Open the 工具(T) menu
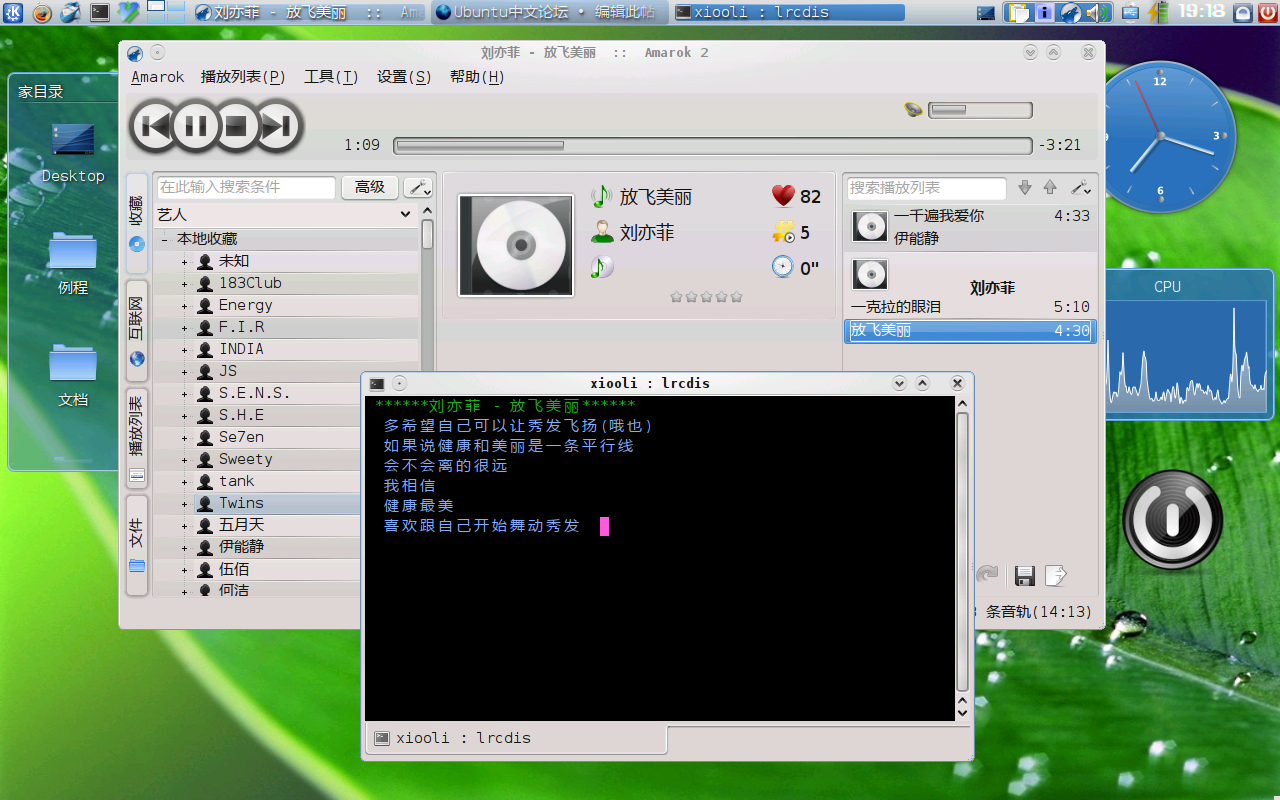The image size is (1280, 800). pos(331,77)
